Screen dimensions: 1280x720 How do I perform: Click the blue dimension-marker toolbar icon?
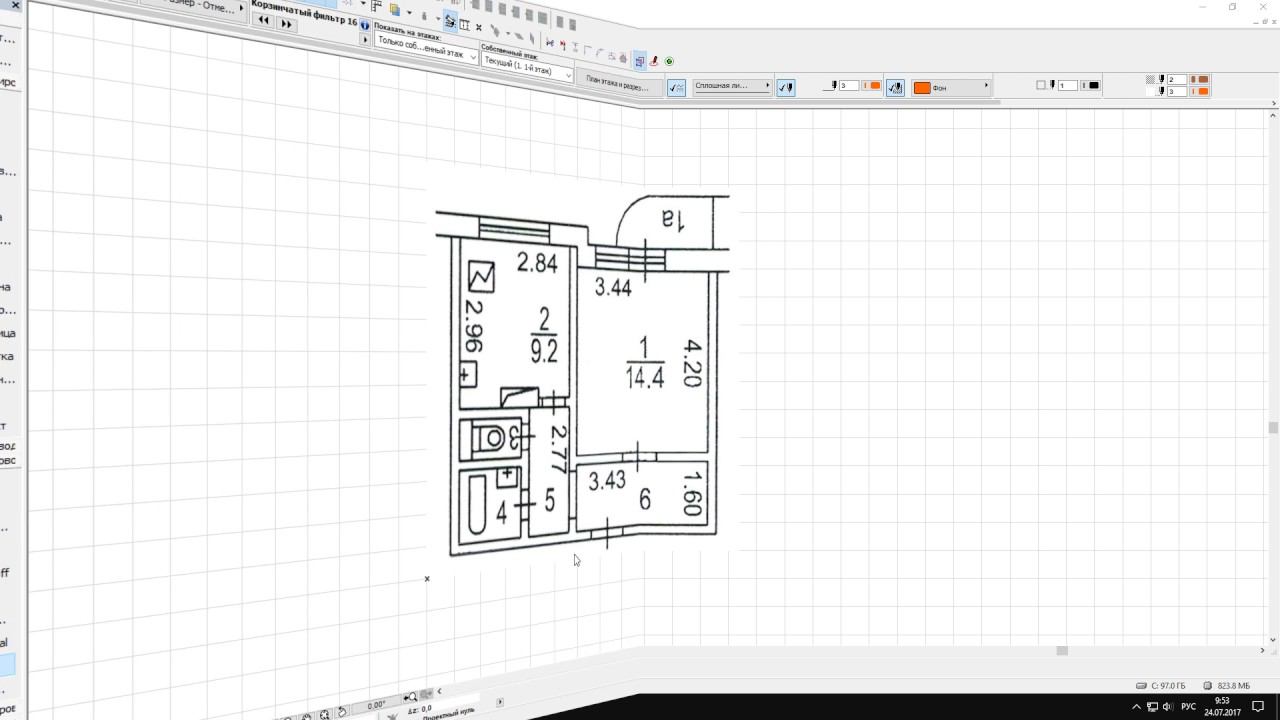pos(549,43)
